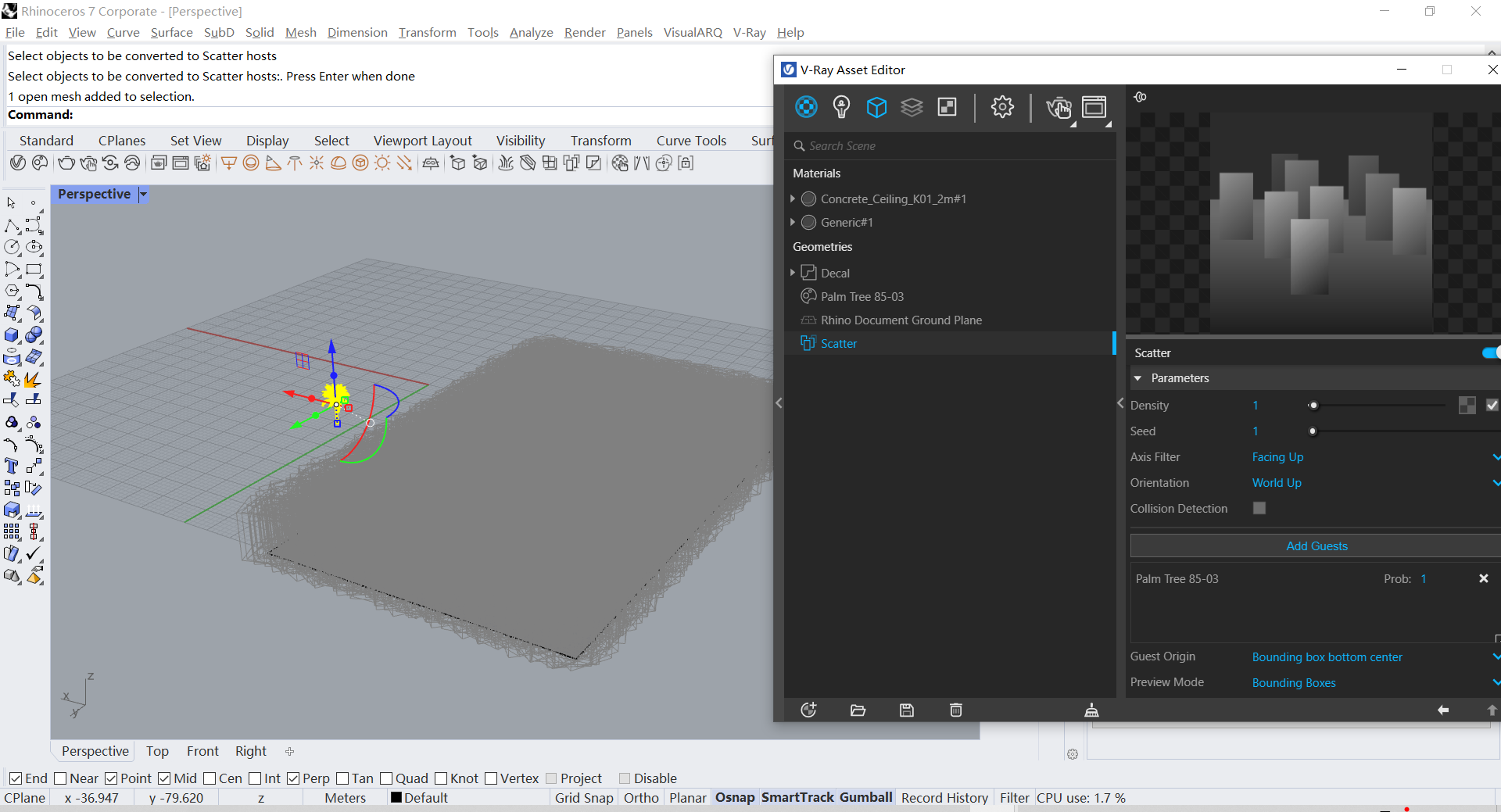Adjust the Density slider
The image size is (1501, 812).
point(1313,405)
